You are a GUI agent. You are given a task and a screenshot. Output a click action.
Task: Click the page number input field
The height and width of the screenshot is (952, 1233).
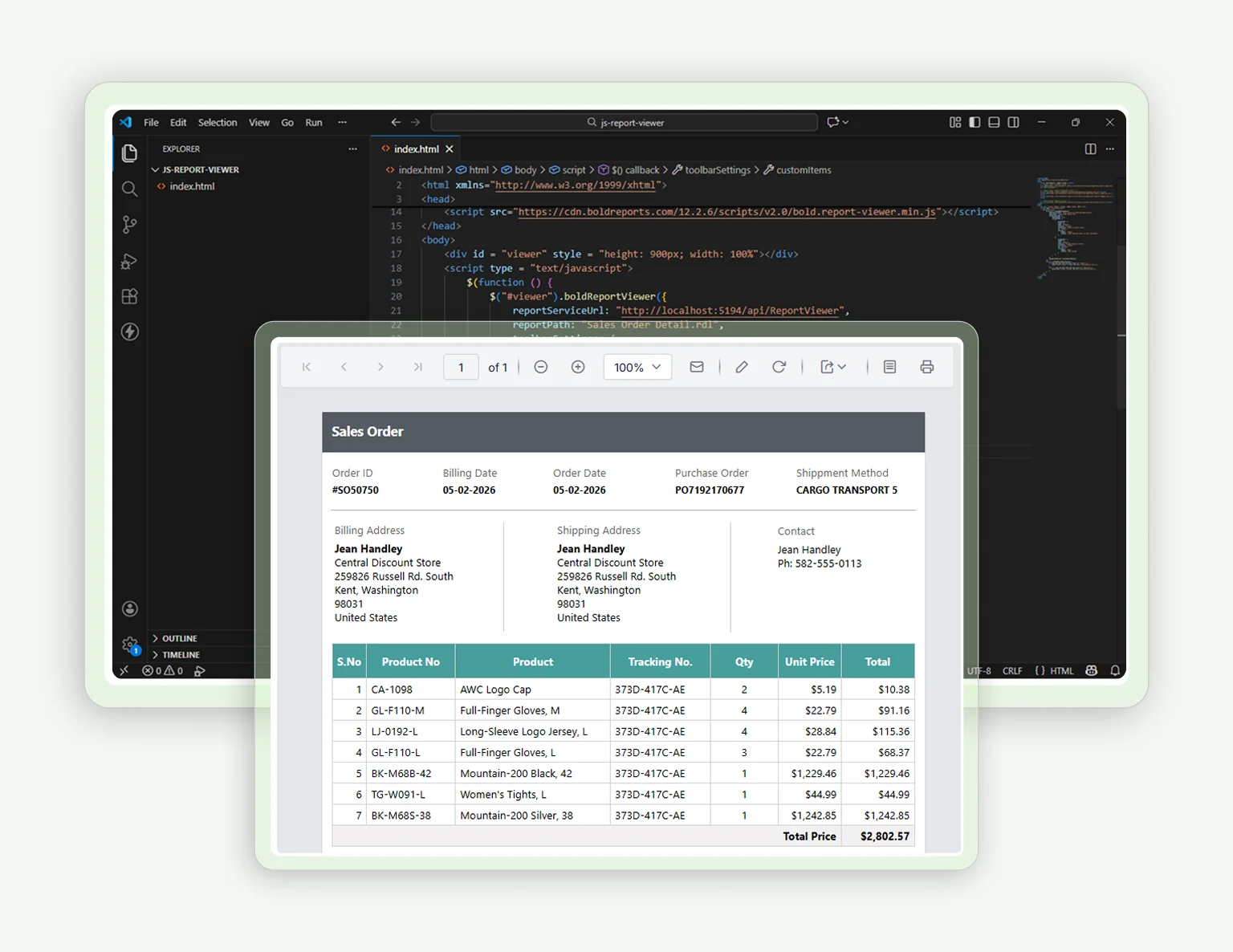(x=461, y=367)
